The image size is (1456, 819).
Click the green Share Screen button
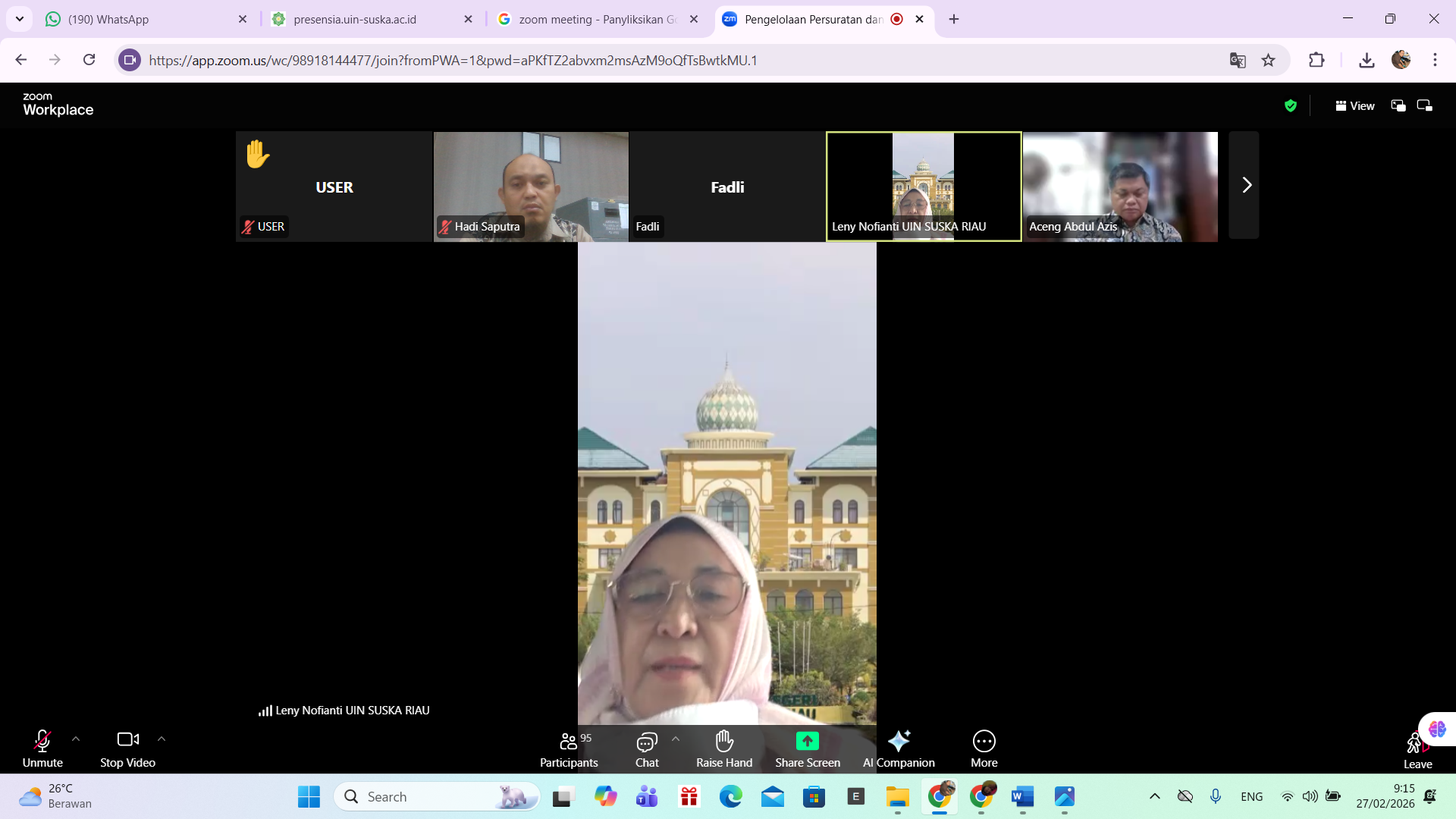pos(807,741)
